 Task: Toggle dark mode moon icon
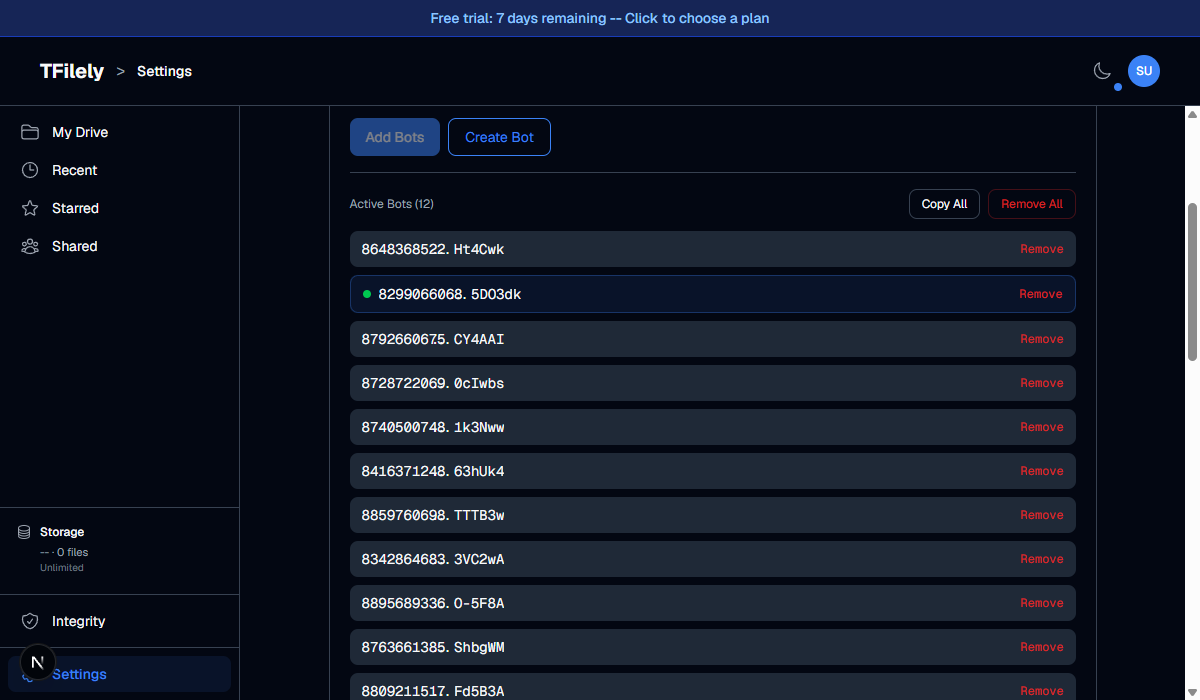click(1102, 71)
